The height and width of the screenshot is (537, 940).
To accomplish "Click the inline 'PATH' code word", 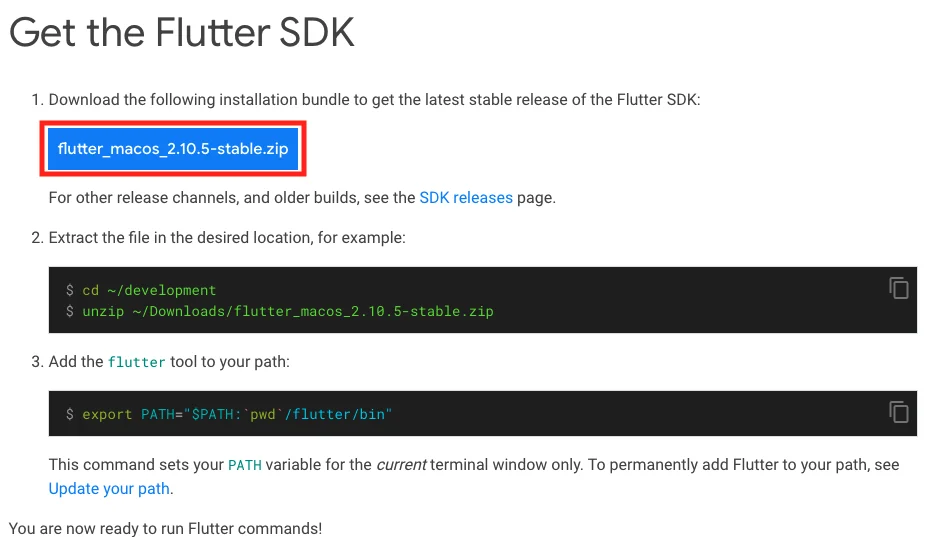I will click(244, 465).
